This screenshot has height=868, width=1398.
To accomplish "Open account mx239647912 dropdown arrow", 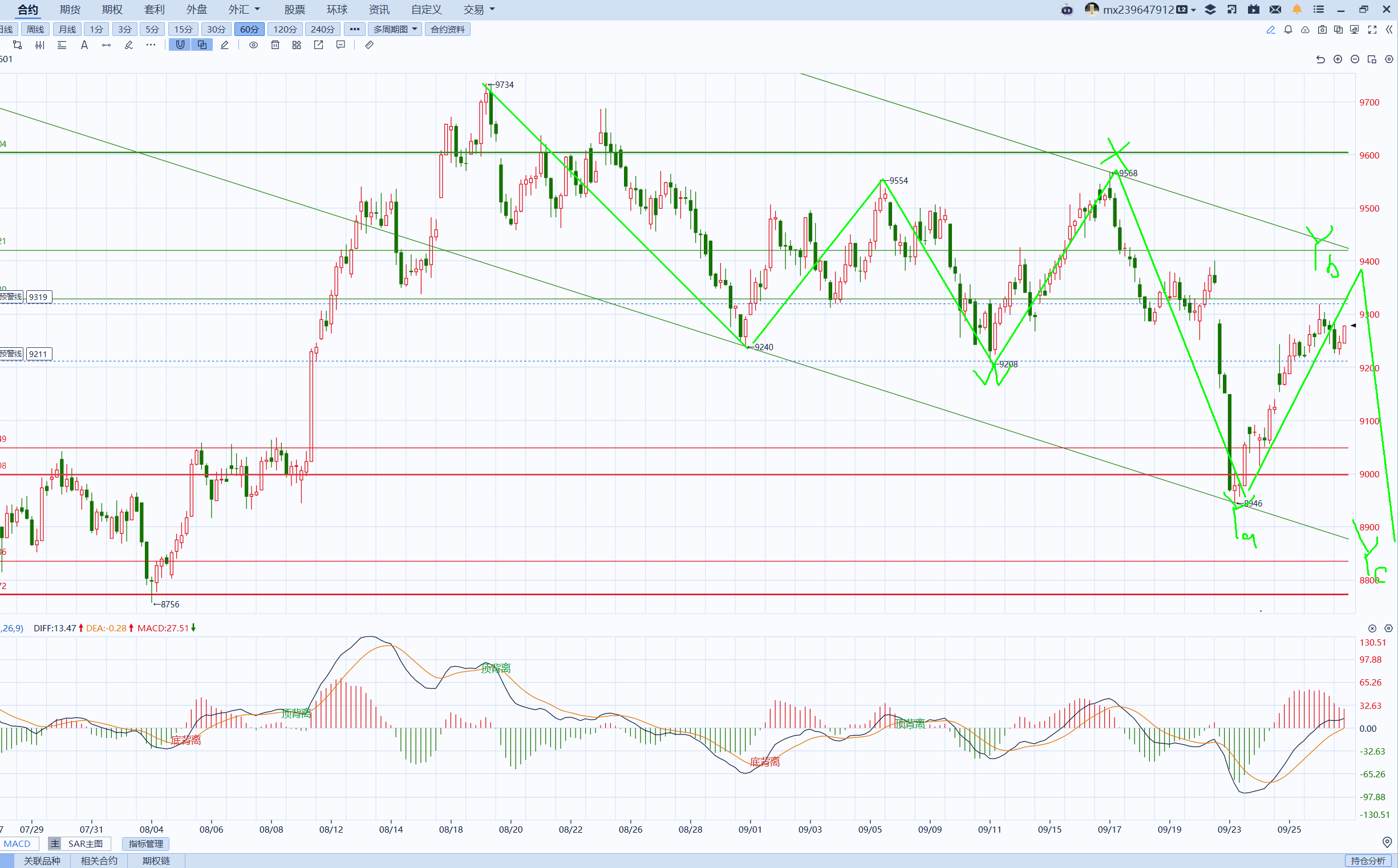I will coord(1194,10).
